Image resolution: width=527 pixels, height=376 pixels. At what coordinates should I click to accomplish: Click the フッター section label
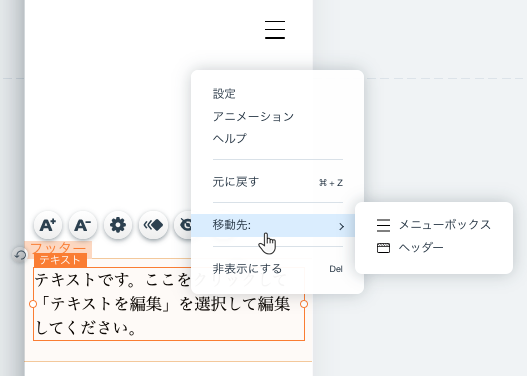pyautogui.click(x=58, y=248)
